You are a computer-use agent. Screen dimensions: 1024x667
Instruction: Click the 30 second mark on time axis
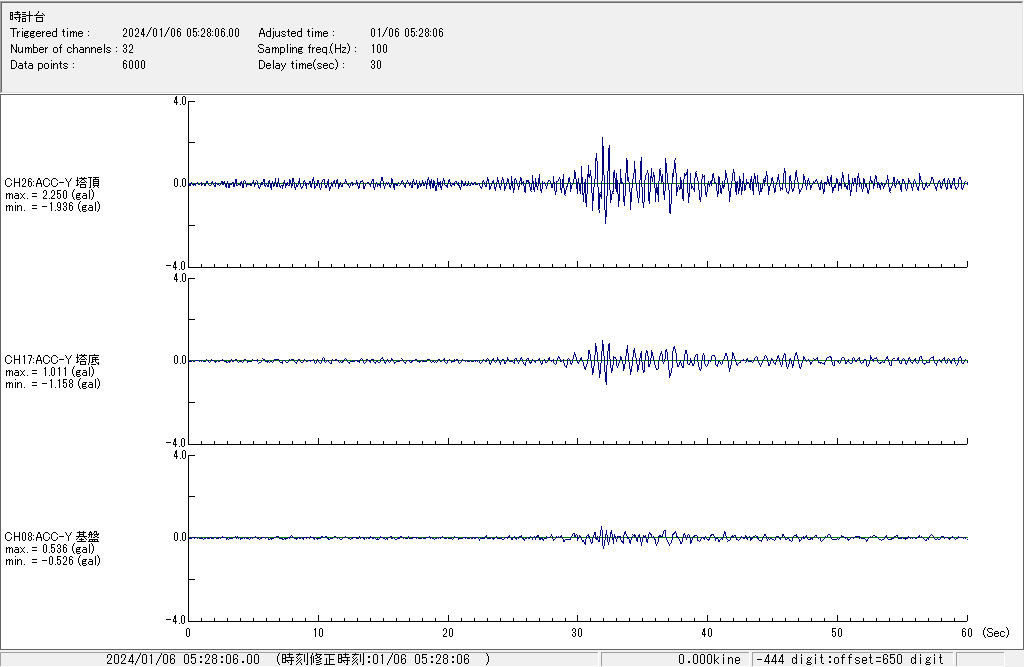point(577,633)
